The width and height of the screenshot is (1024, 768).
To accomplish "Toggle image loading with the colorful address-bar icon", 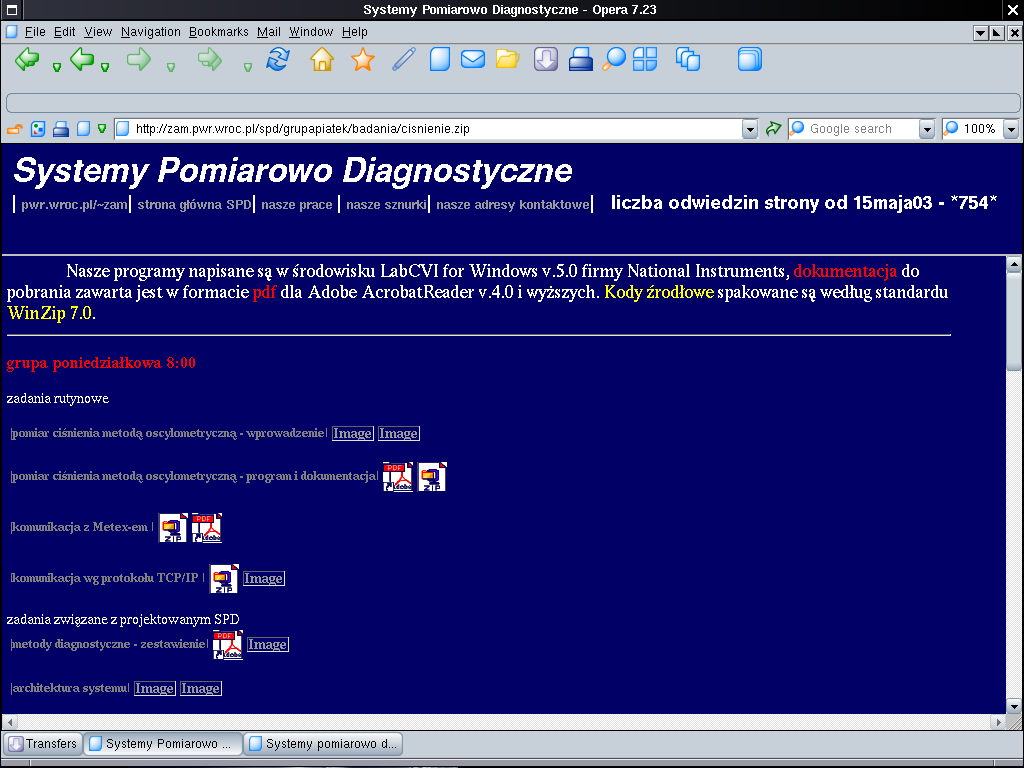I will [38, 129].
